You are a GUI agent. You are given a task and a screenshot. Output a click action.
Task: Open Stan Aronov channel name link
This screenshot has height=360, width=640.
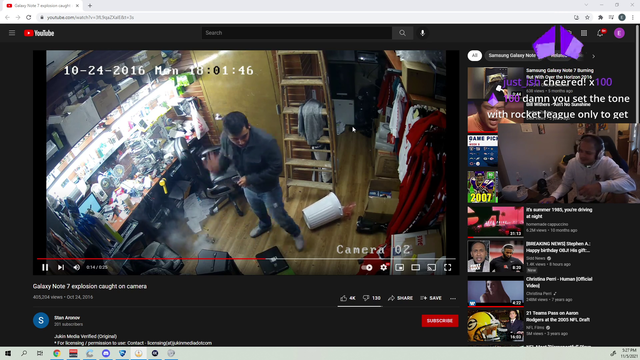pyautogui.click(x=67, y=318)
